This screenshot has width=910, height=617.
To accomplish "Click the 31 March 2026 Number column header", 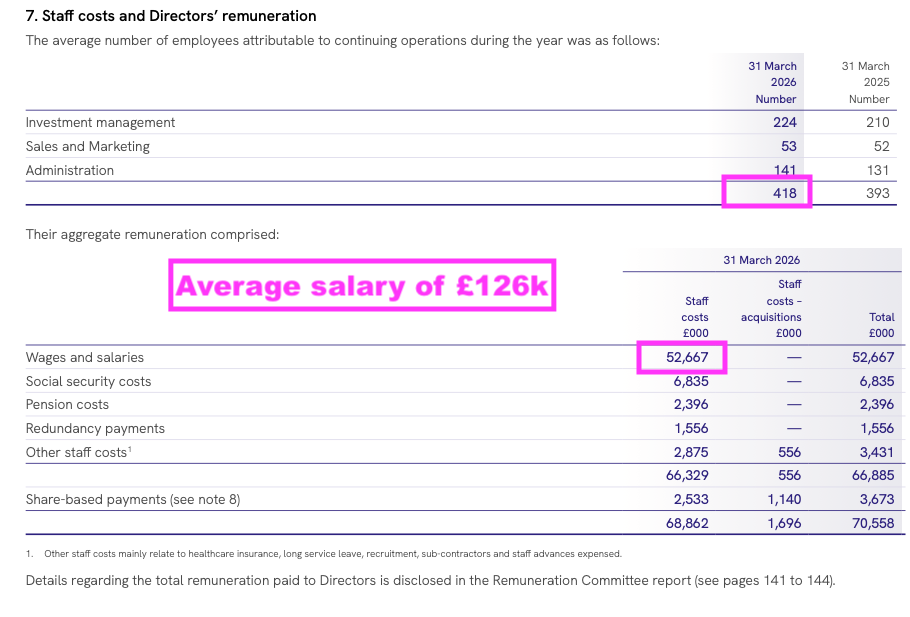I will pyautogui.click(x=772, y=82).
